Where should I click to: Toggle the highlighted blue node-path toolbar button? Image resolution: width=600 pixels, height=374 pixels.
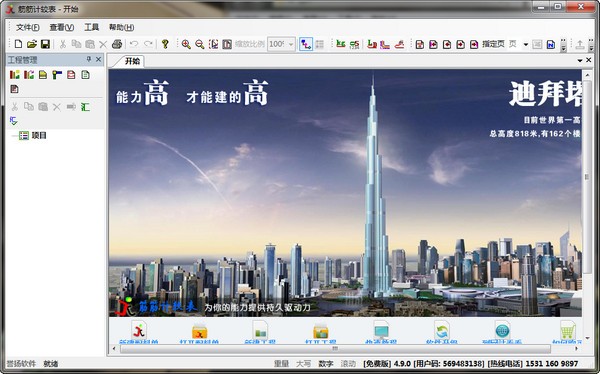point(306,44)
